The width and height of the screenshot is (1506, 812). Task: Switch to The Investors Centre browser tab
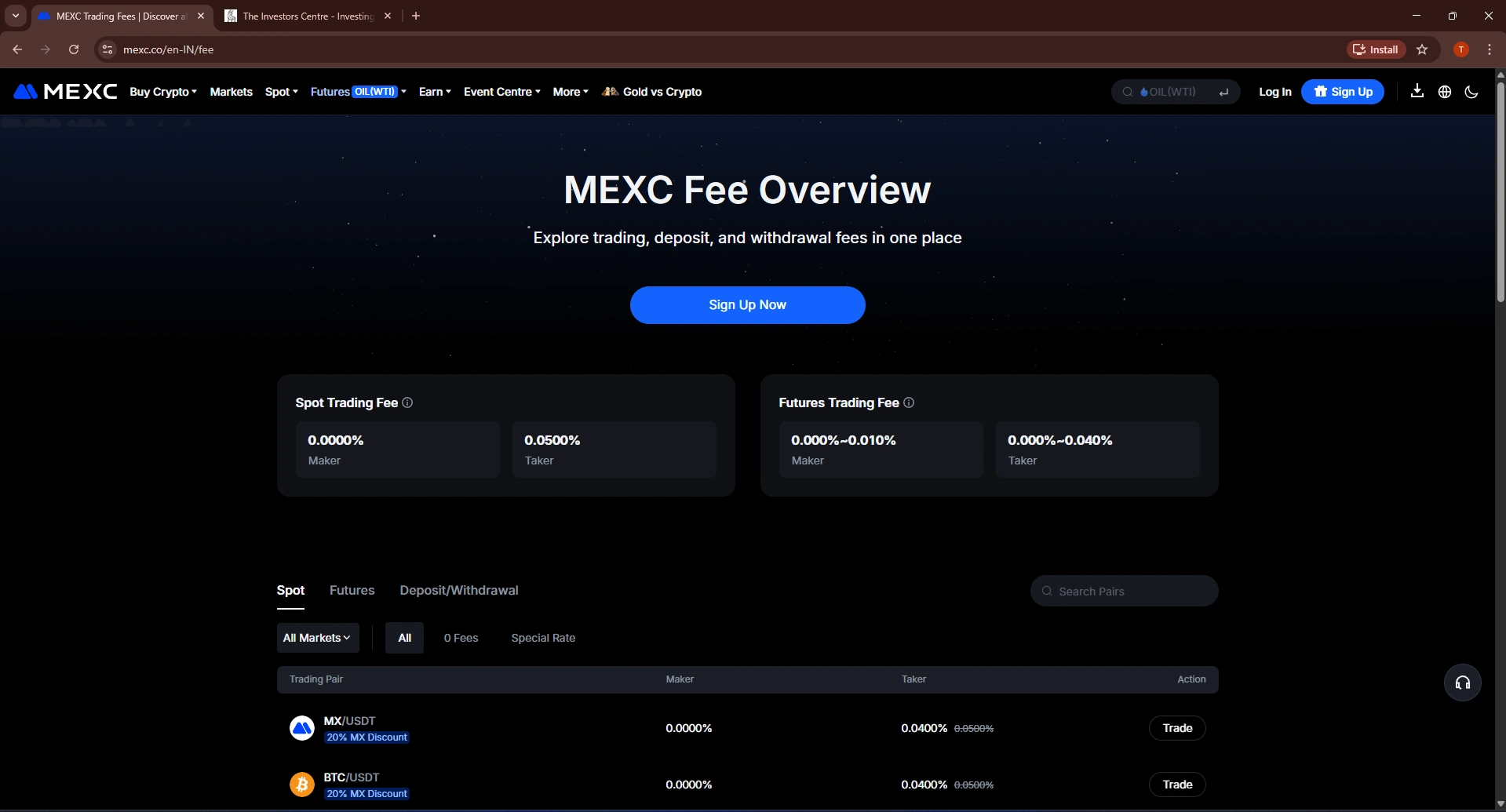click(307, 16)
